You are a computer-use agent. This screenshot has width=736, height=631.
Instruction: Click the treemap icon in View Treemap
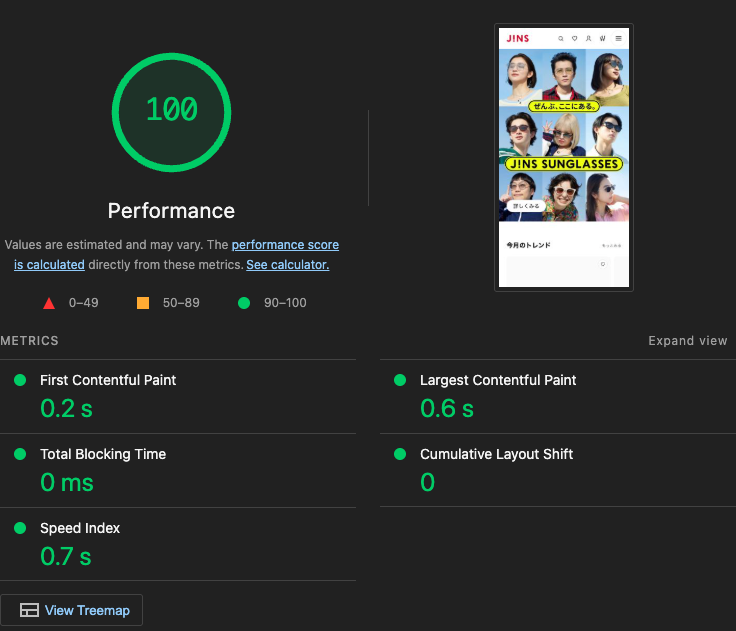[29, 610]
